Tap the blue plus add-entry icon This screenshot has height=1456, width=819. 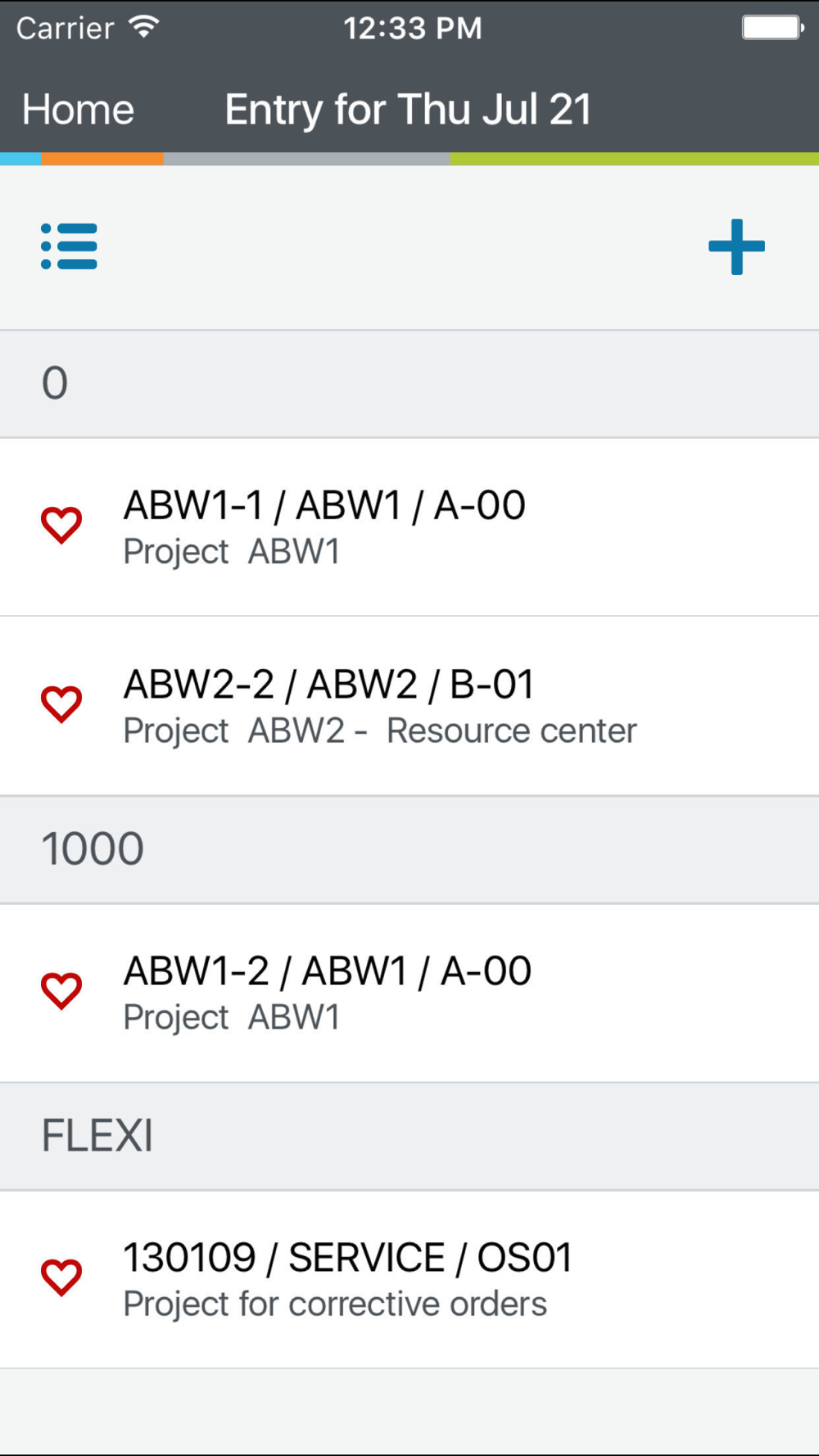(736, 246)
